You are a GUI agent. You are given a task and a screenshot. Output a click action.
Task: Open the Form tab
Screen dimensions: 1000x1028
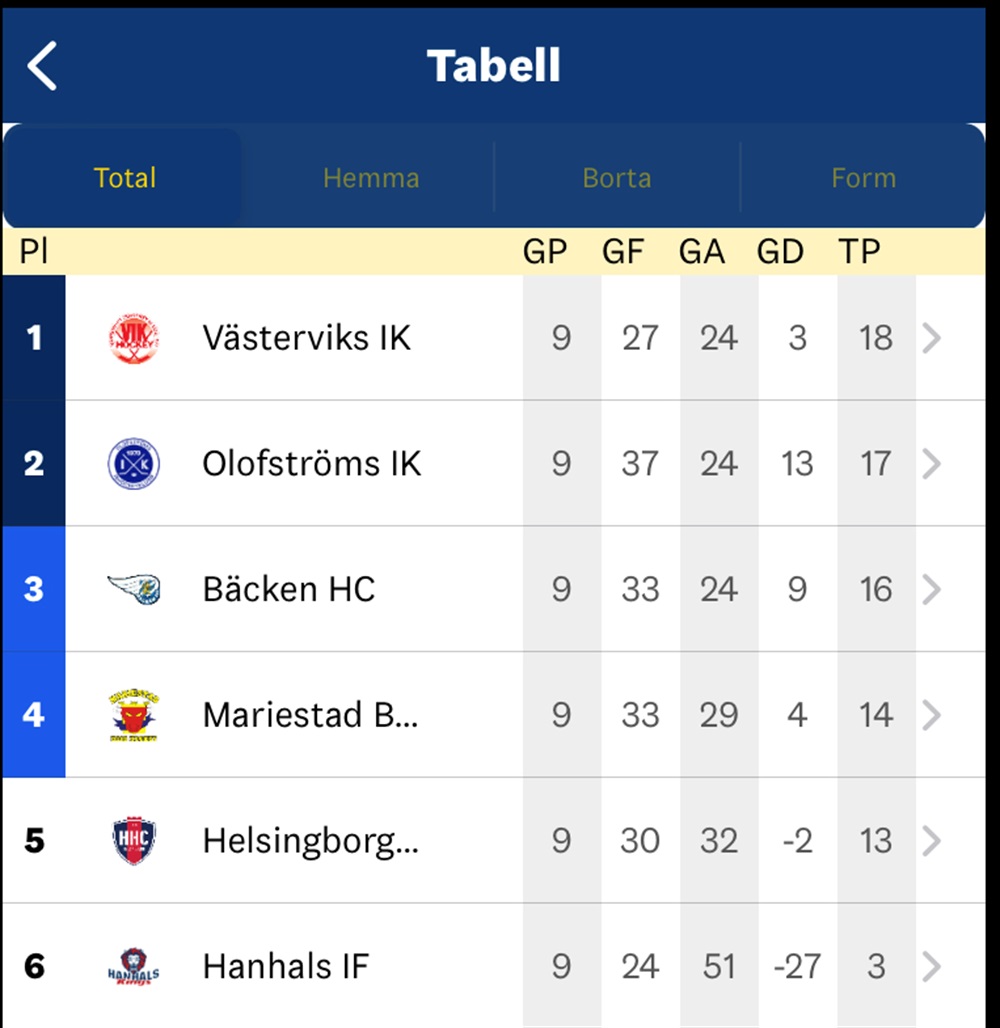click(x=863, y=178)
